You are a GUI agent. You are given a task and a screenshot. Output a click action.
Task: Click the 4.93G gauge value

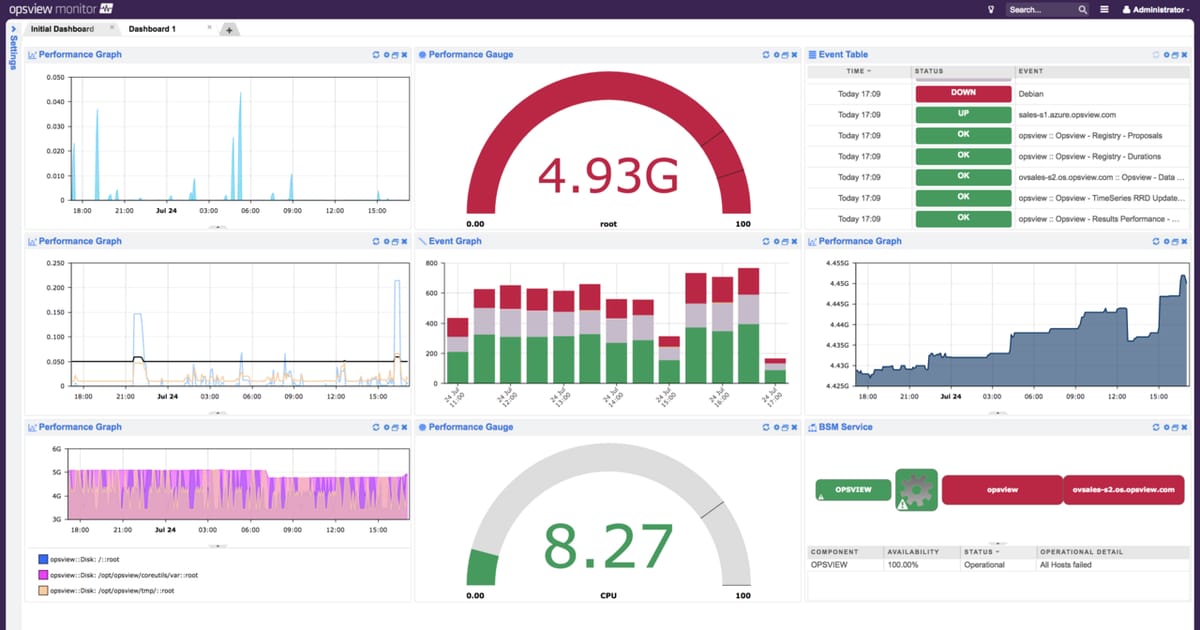point(608,175)
